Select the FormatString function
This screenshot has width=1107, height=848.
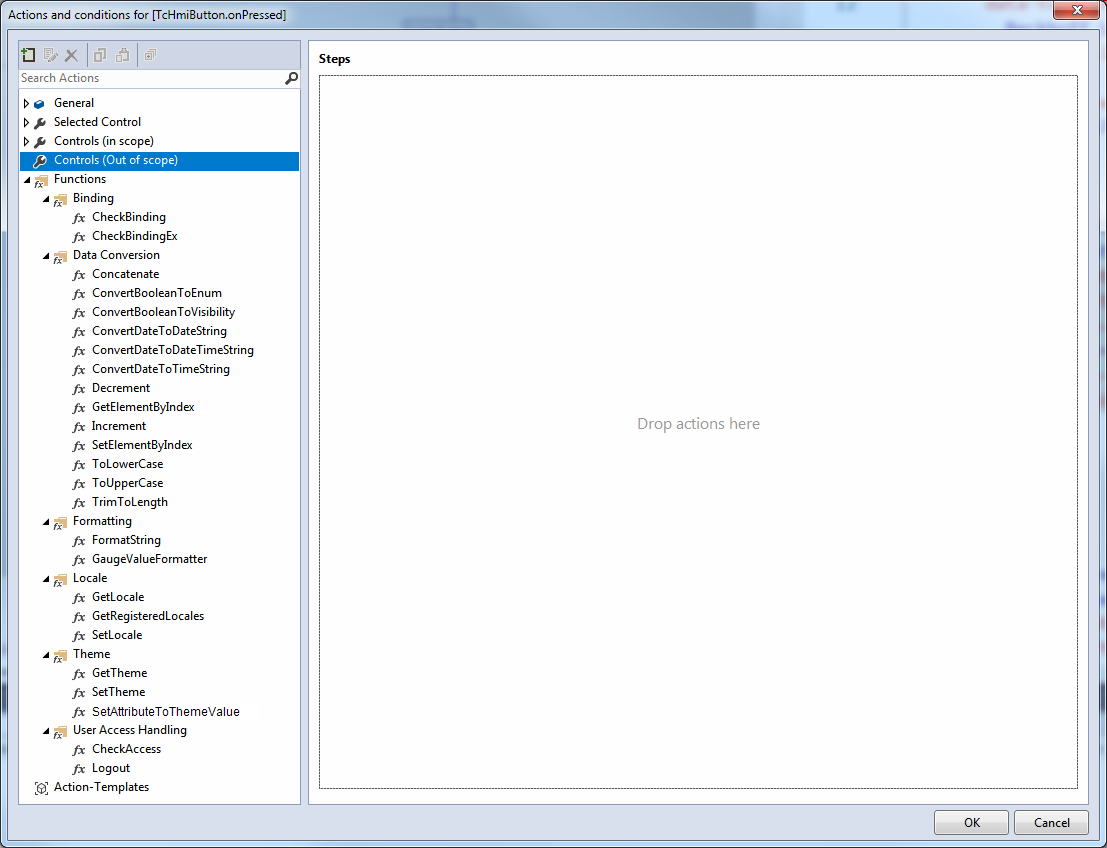(126, 541)
